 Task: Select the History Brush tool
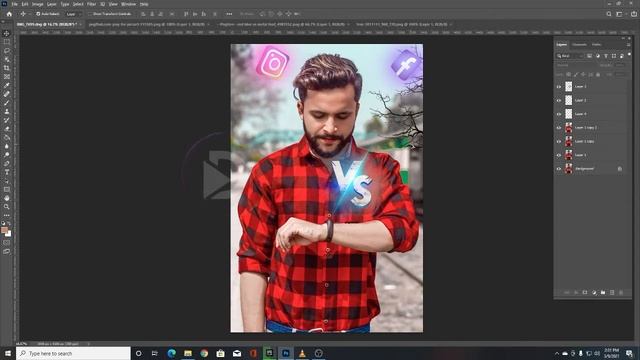(7, 120)
